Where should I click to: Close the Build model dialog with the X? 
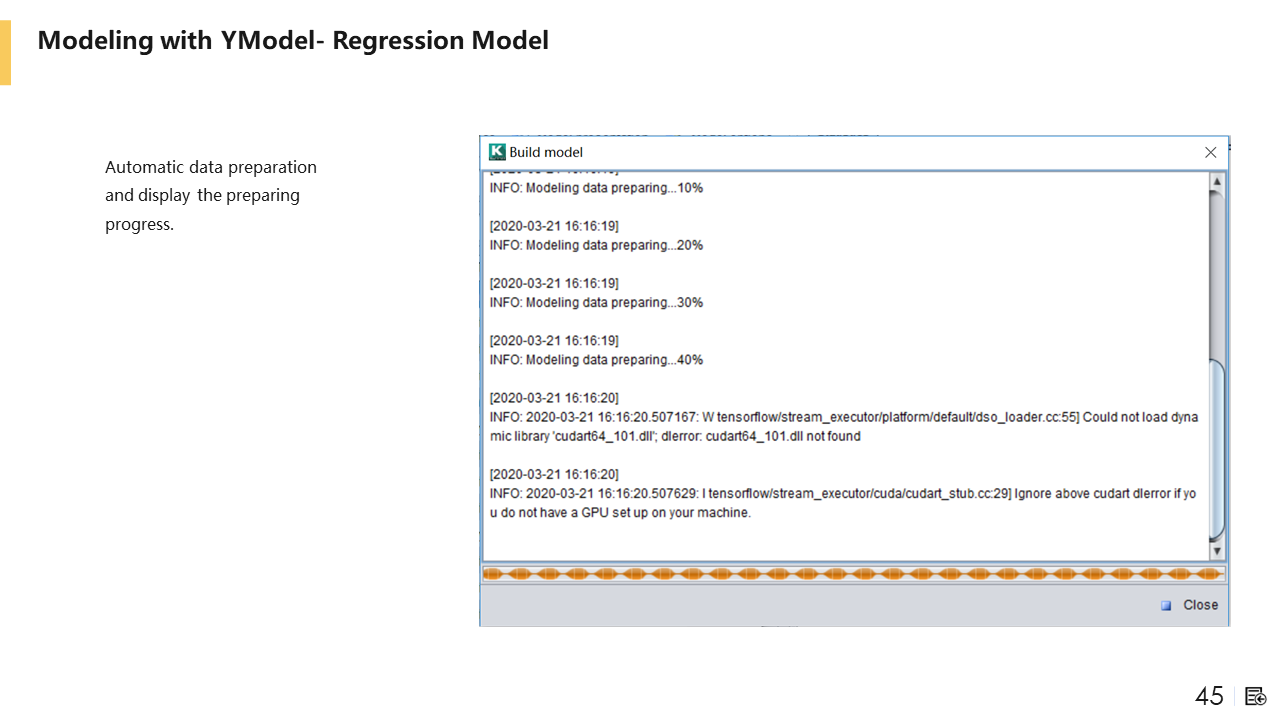1210,152
